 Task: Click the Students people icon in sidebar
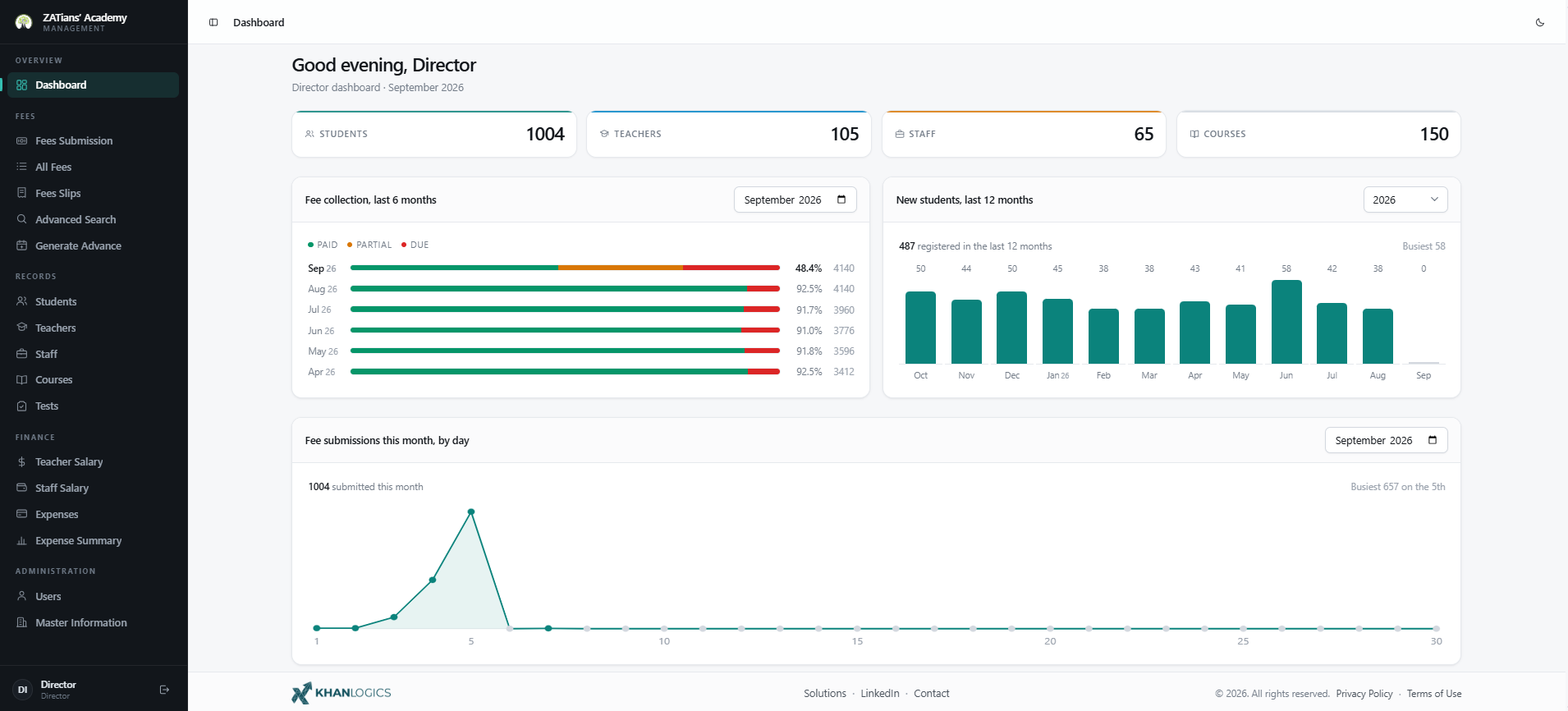(x=22, y=301)
